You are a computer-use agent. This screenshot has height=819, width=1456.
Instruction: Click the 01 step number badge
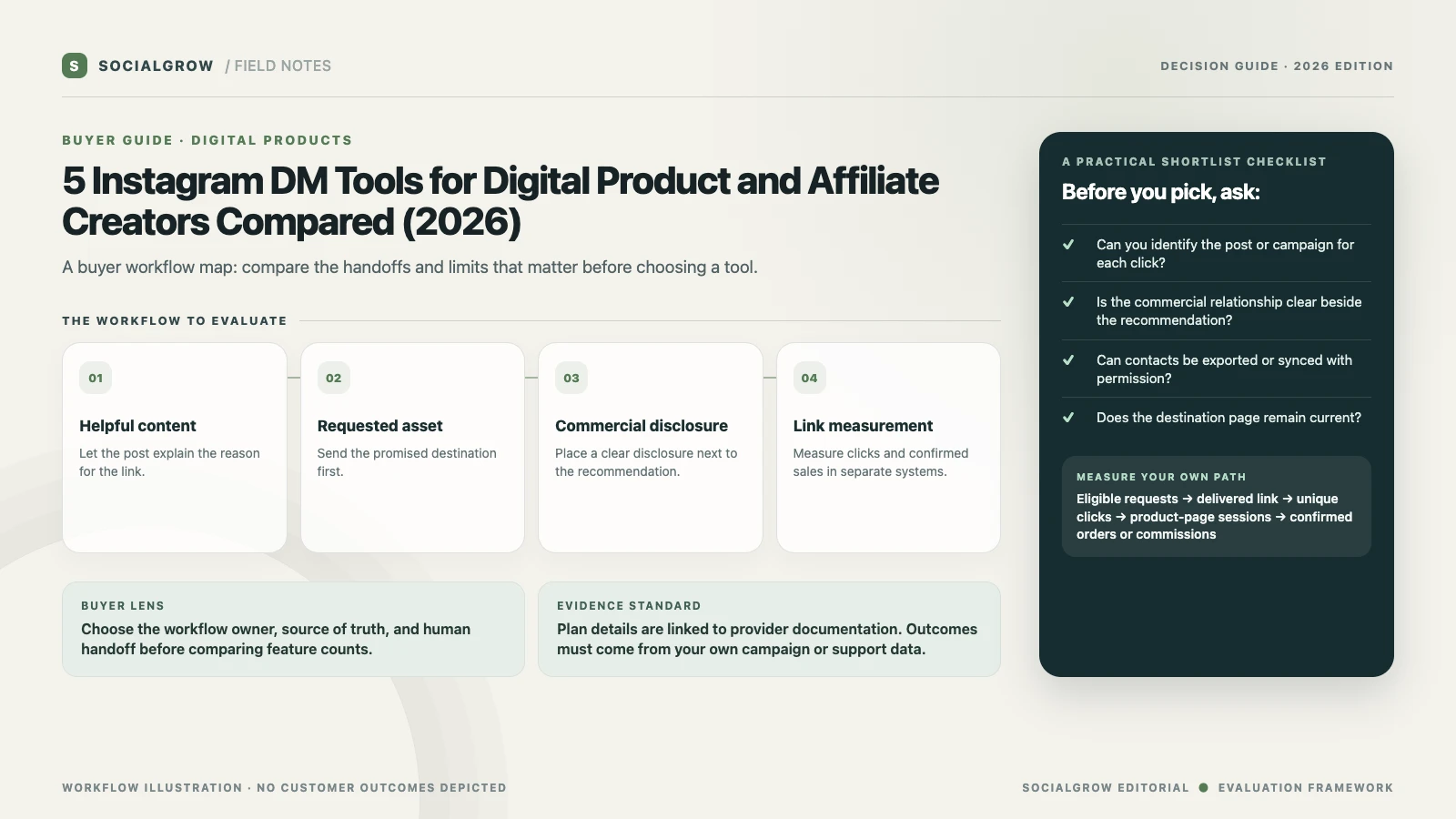(x=96, y=378)
